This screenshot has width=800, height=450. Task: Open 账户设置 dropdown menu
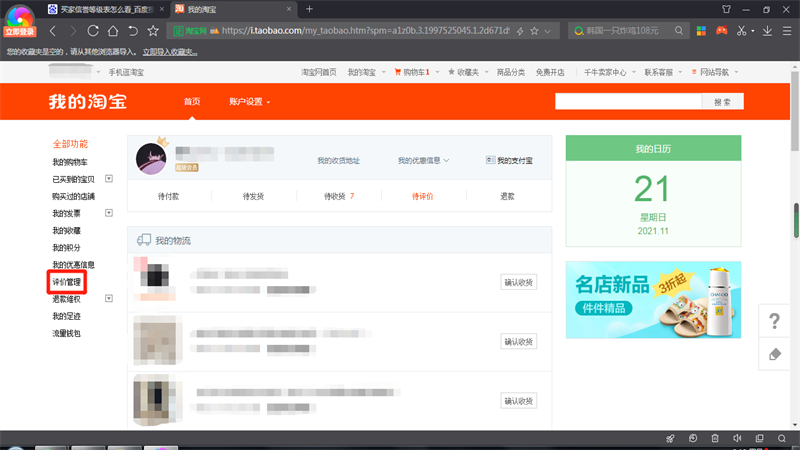tap(249, 102)
